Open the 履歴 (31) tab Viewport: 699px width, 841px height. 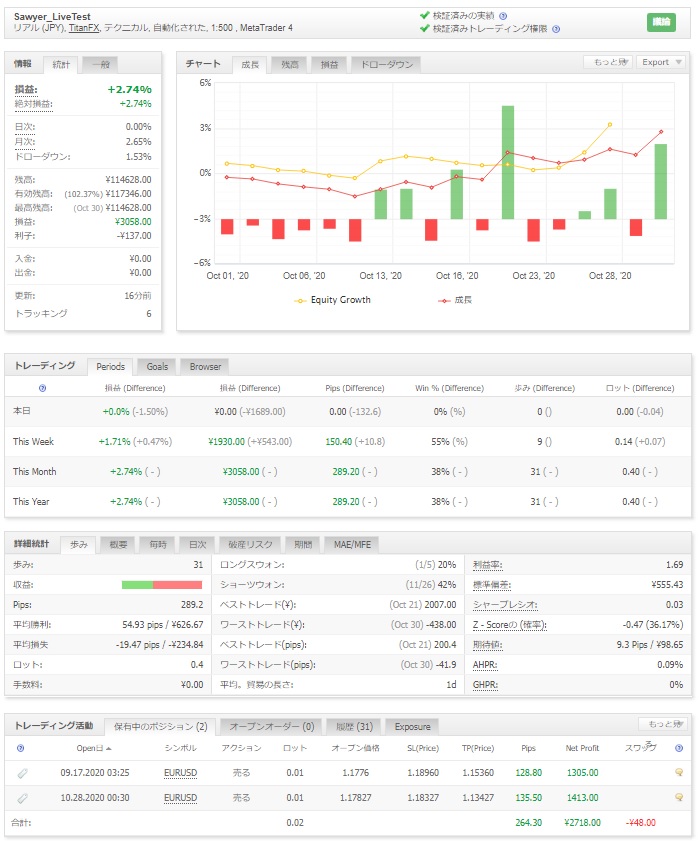(352, 726)
